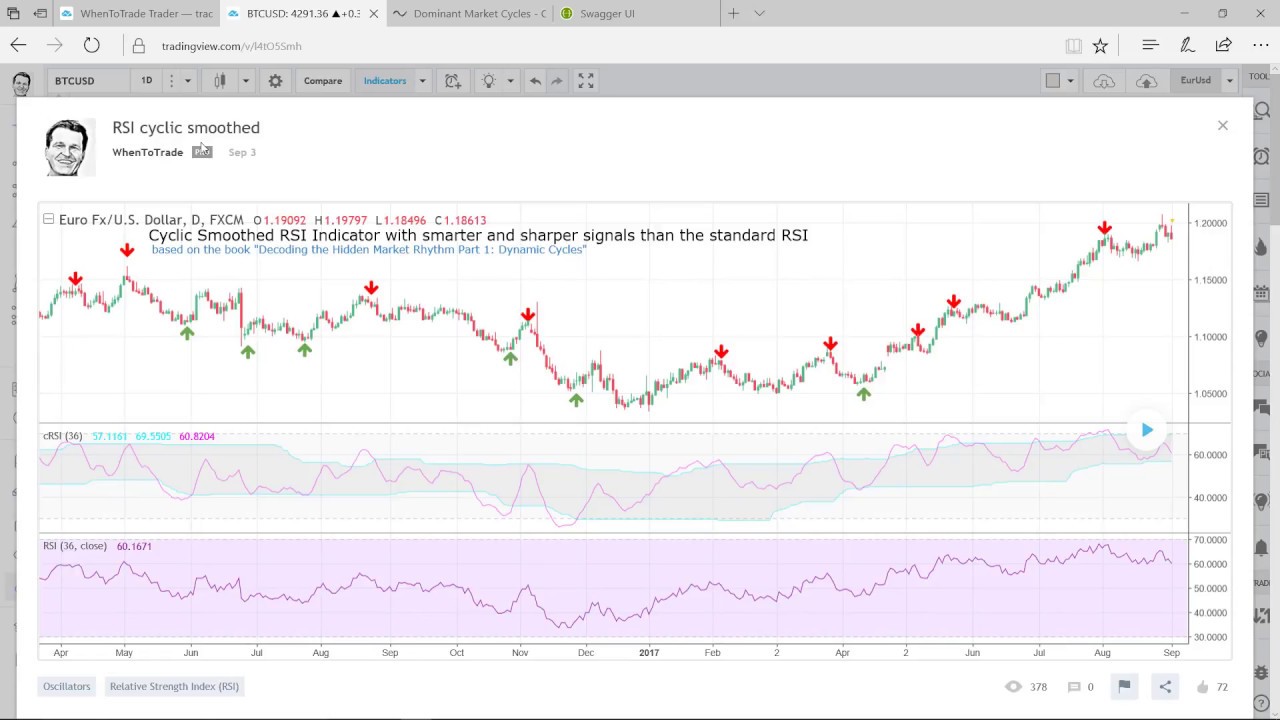1280x720 pixels.
Task: Click the EurUsd layout name button
Action: [x=1195, y=81]
